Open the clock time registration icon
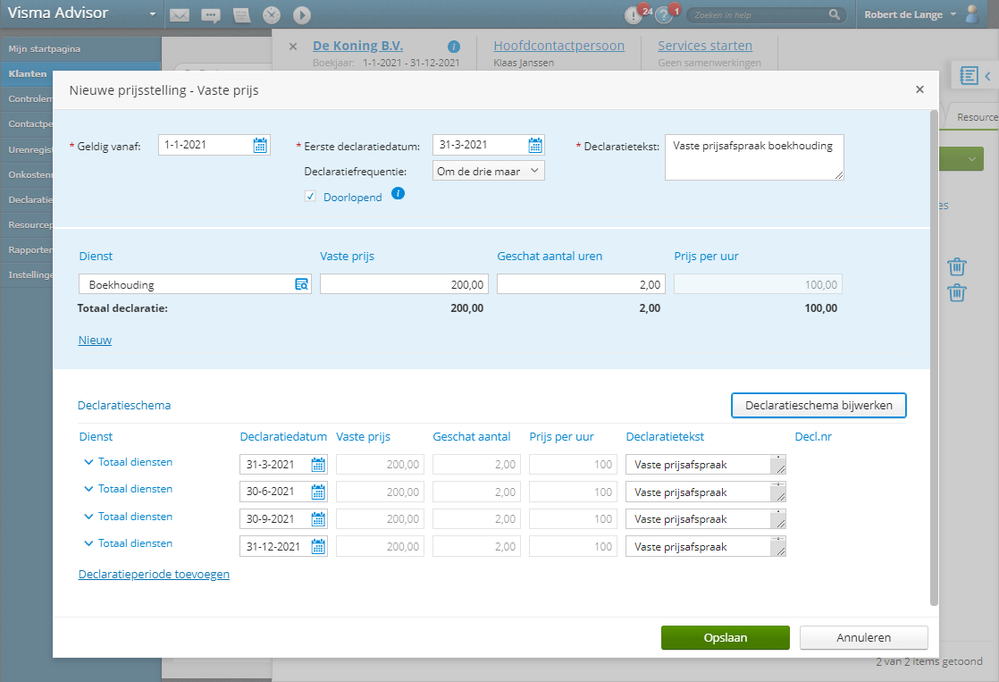The height and width of the screenshot is (682, 999). pyautogui.click(x=271, y=15)
